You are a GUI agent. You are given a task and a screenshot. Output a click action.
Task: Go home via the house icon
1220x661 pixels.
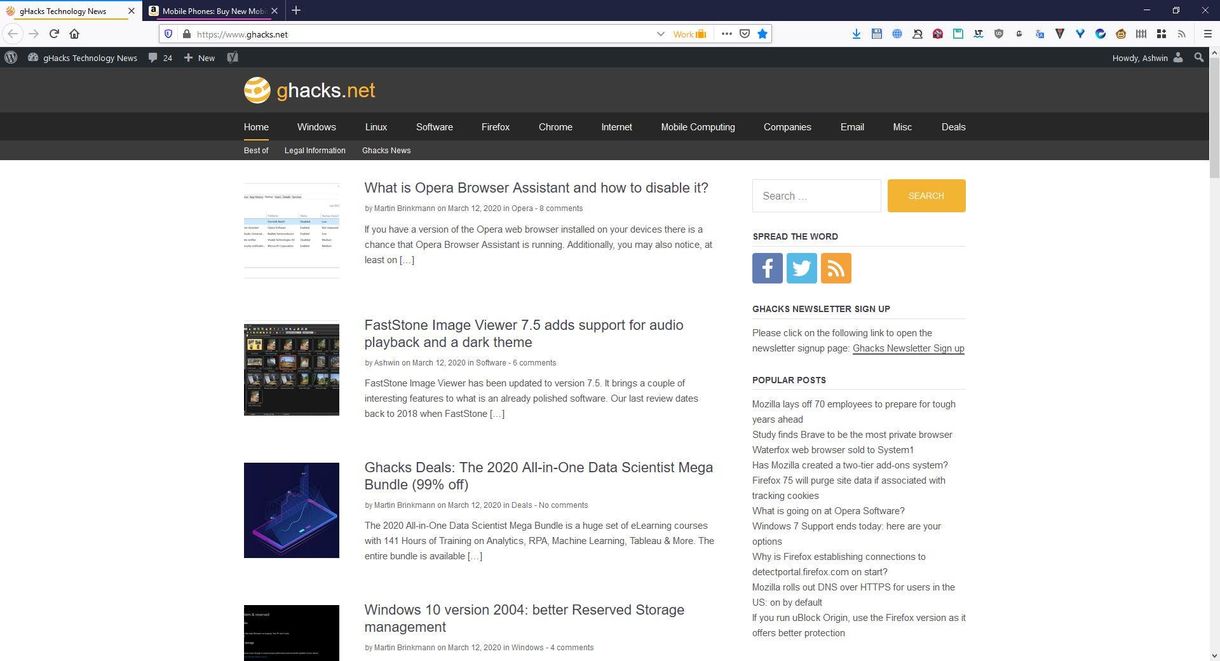click(x=74, y=33)
